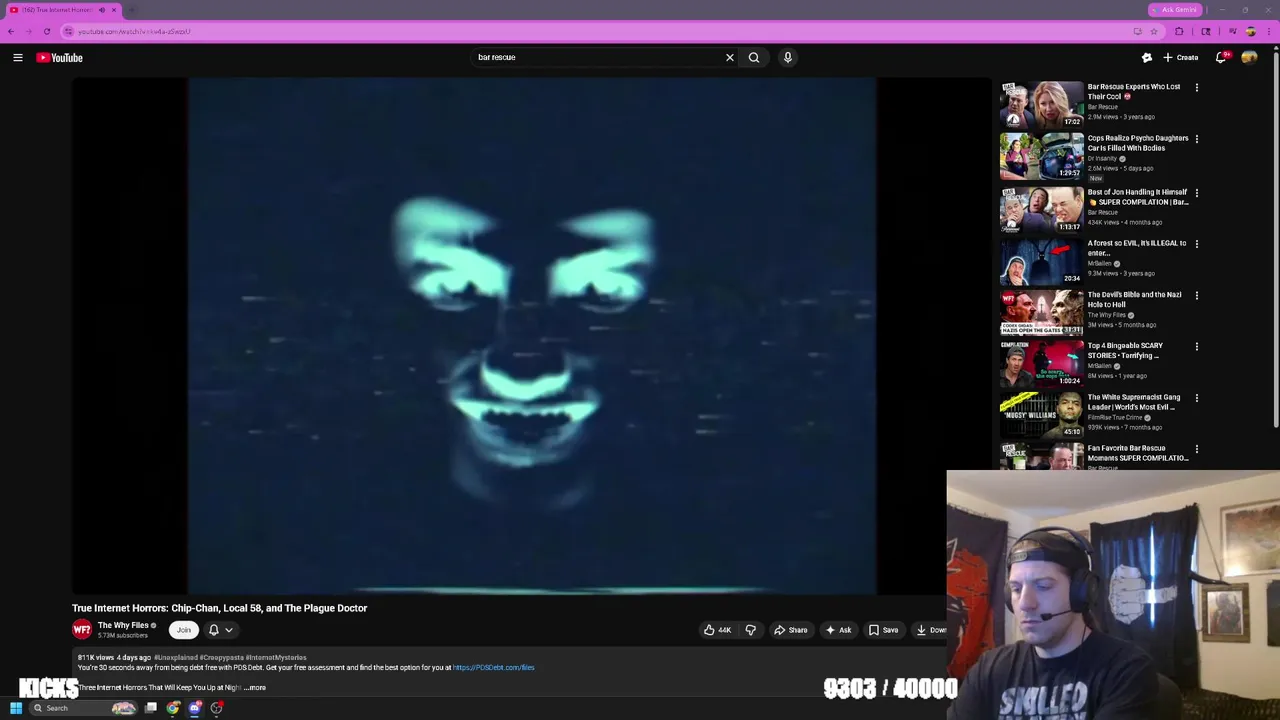Join The Why Files channel membership
This screenshot has height=720, width=1280.
pyautogui.click(x=183, y=630)
